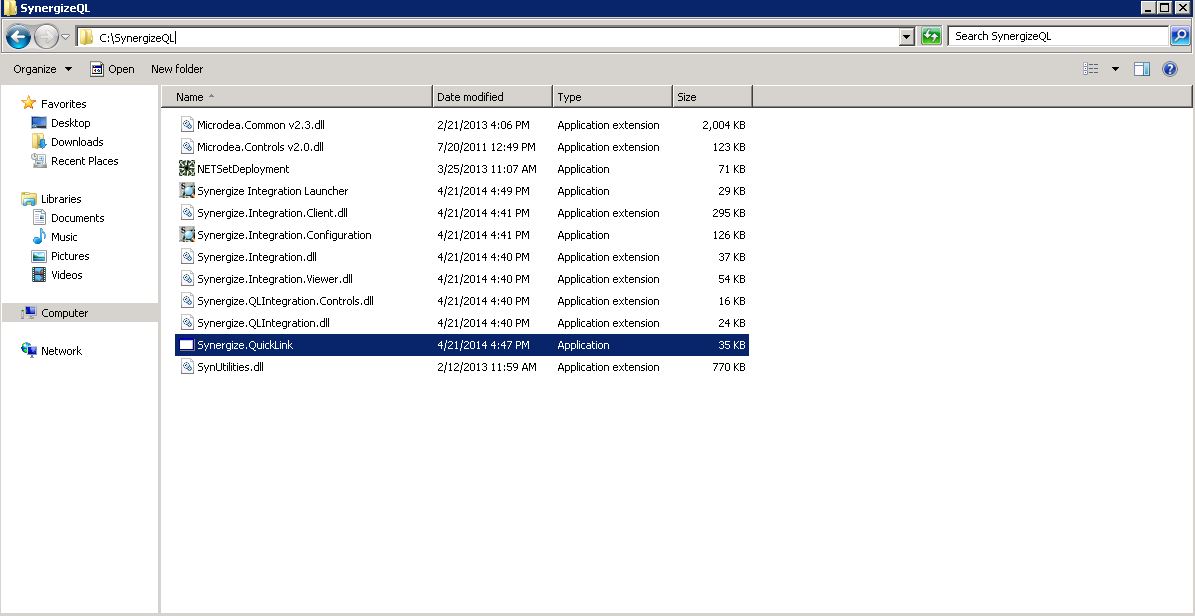Sort by the Name column header
1195x616 pixels.
point(297,97)
